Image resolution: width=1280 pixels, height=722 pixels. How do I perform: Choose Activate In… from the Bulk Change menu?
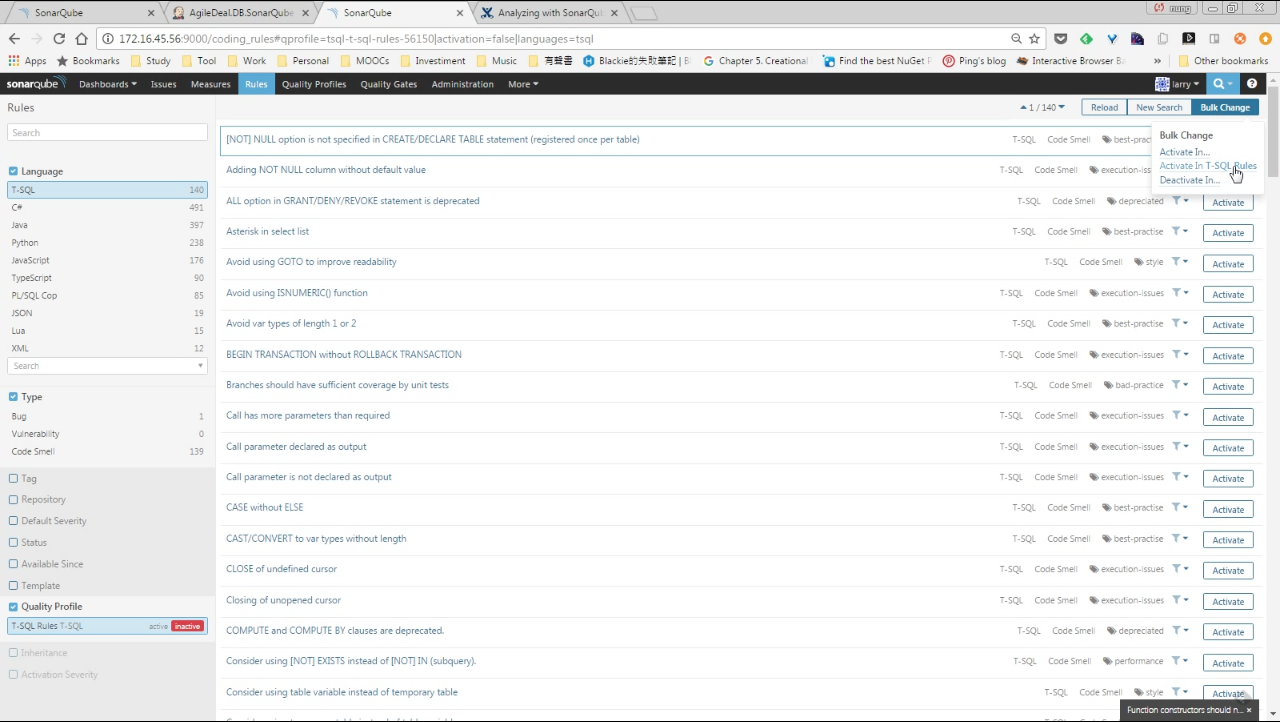(1185, 152)
